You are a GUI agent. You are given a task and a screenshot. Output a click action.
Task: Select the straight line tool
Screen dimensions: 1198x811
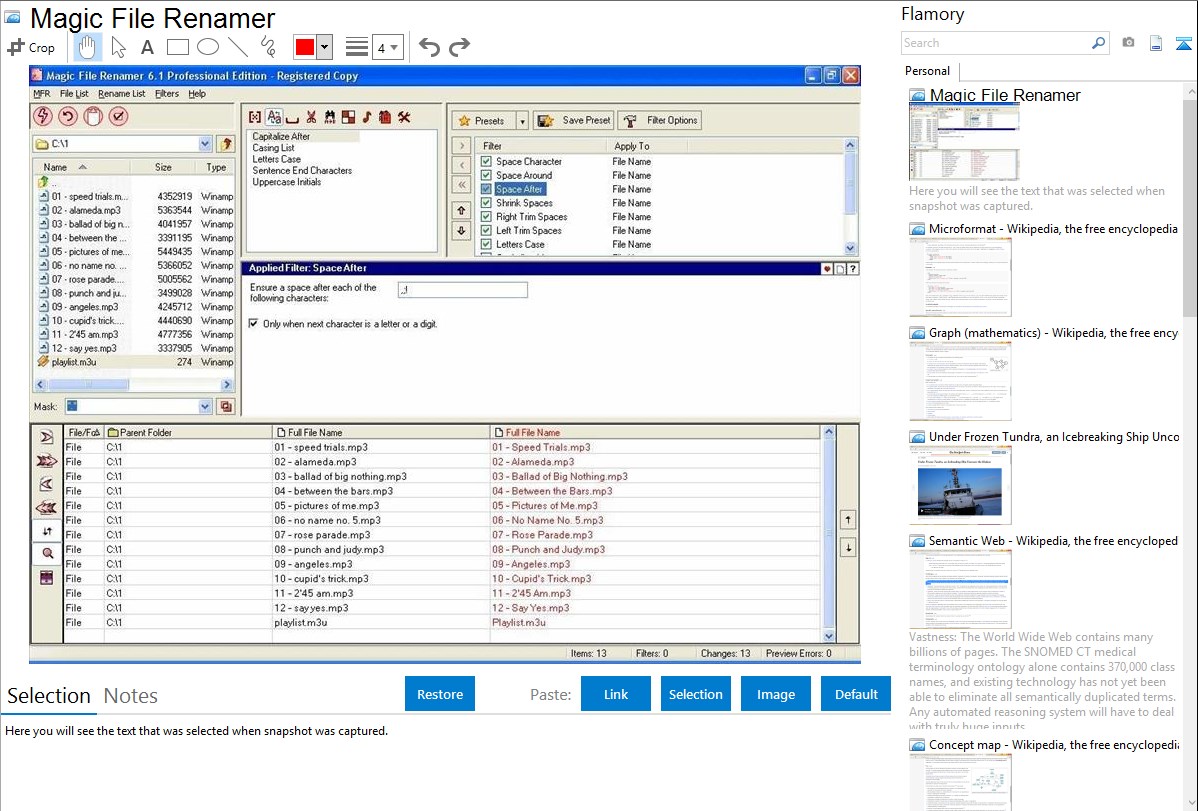pos(238,47)
